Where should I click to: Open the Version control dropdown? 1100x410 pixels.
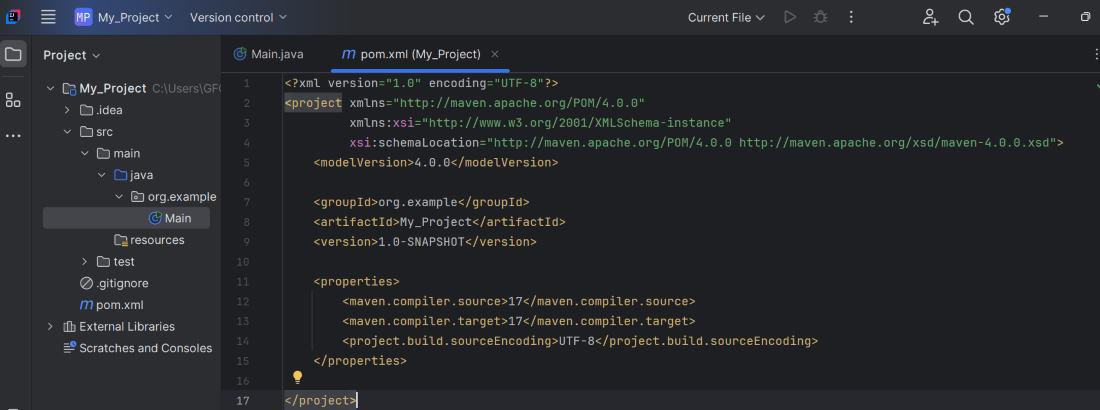pyautogui.click(x=238, y=17)
